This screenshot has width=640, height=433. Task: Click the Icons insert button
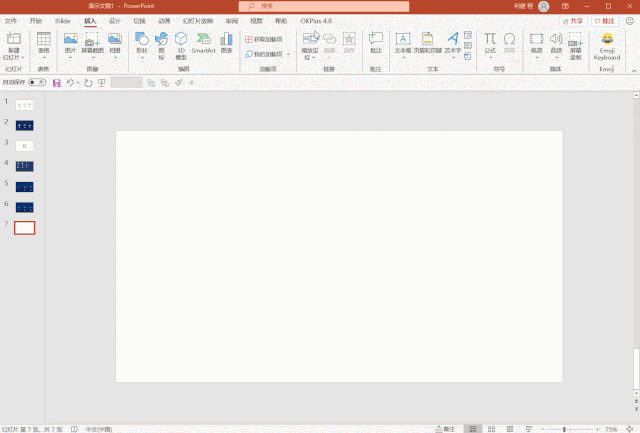(161, 39)
